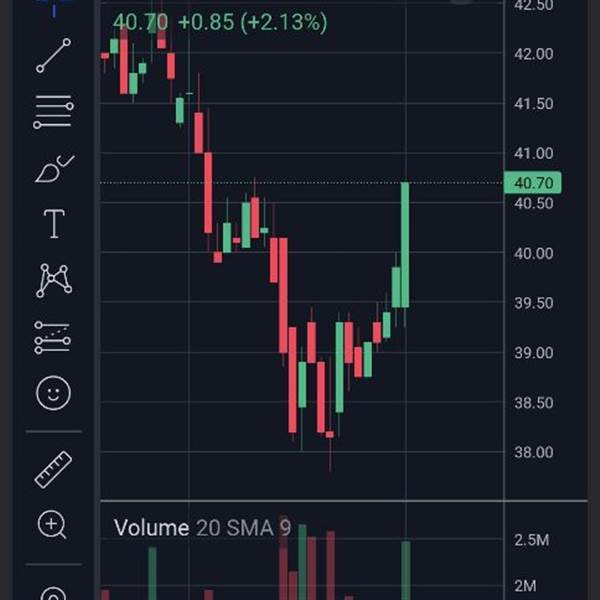Open the Fib Retracement tool

tap(54, 112)
